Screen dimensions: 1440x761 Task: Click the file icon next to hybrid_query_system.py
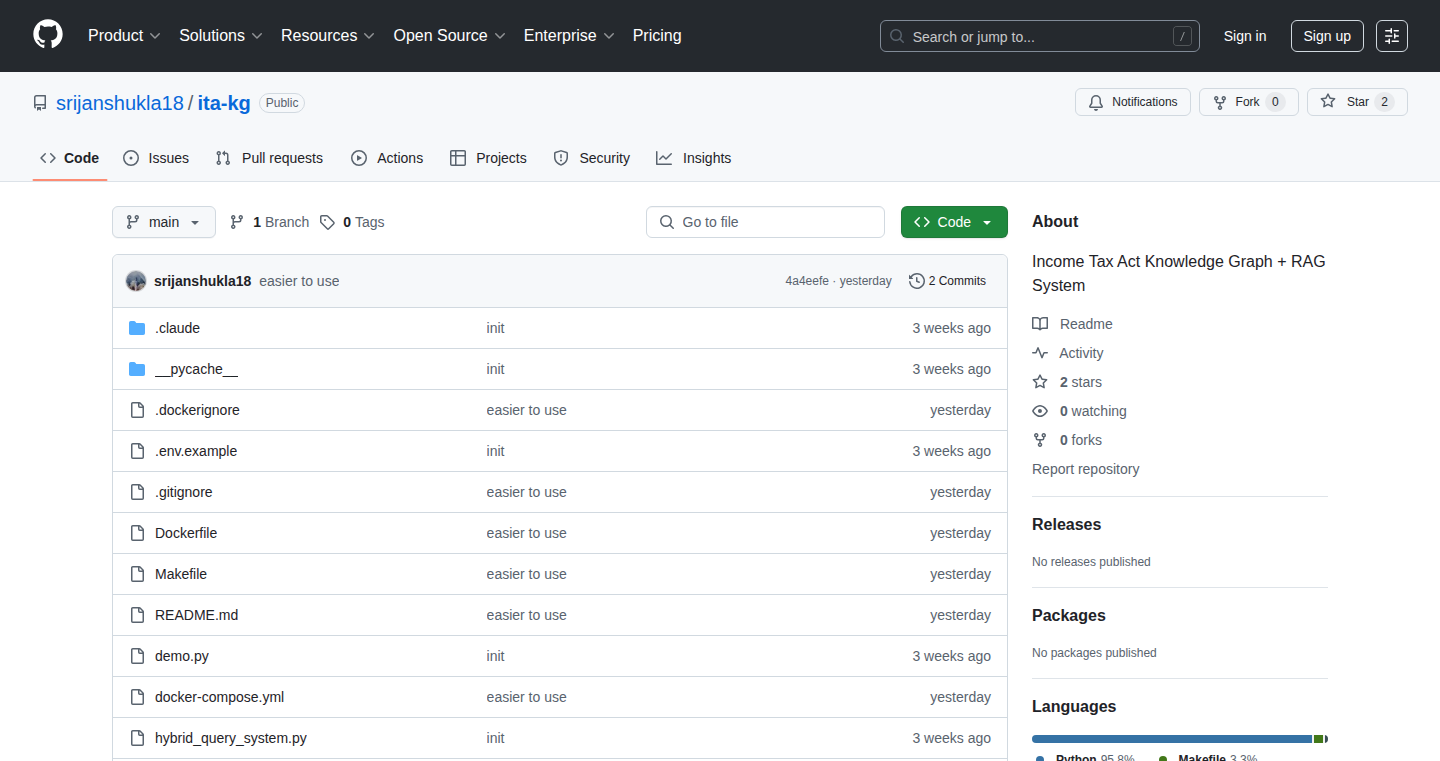coord(137,738)
